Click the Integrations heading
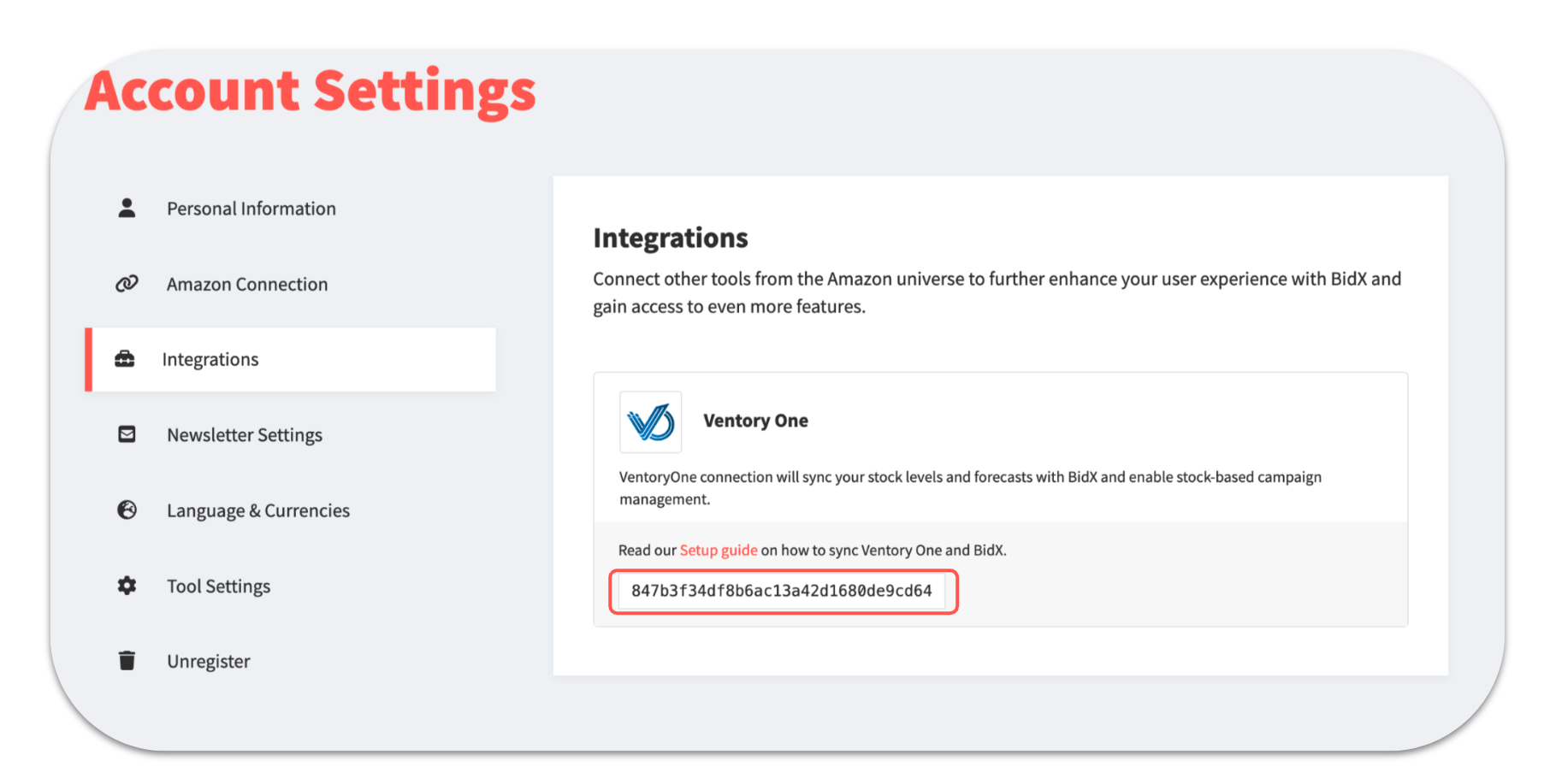 [x=671, y=238]
